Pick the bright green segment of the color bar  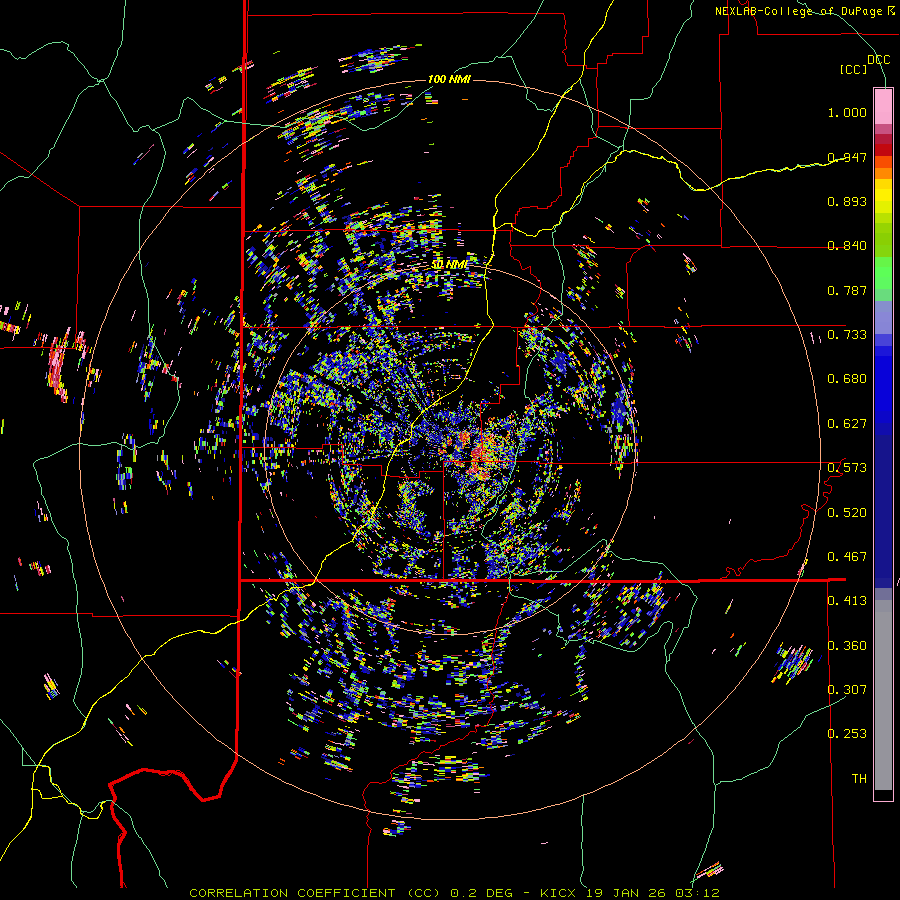tap(883, 273)
